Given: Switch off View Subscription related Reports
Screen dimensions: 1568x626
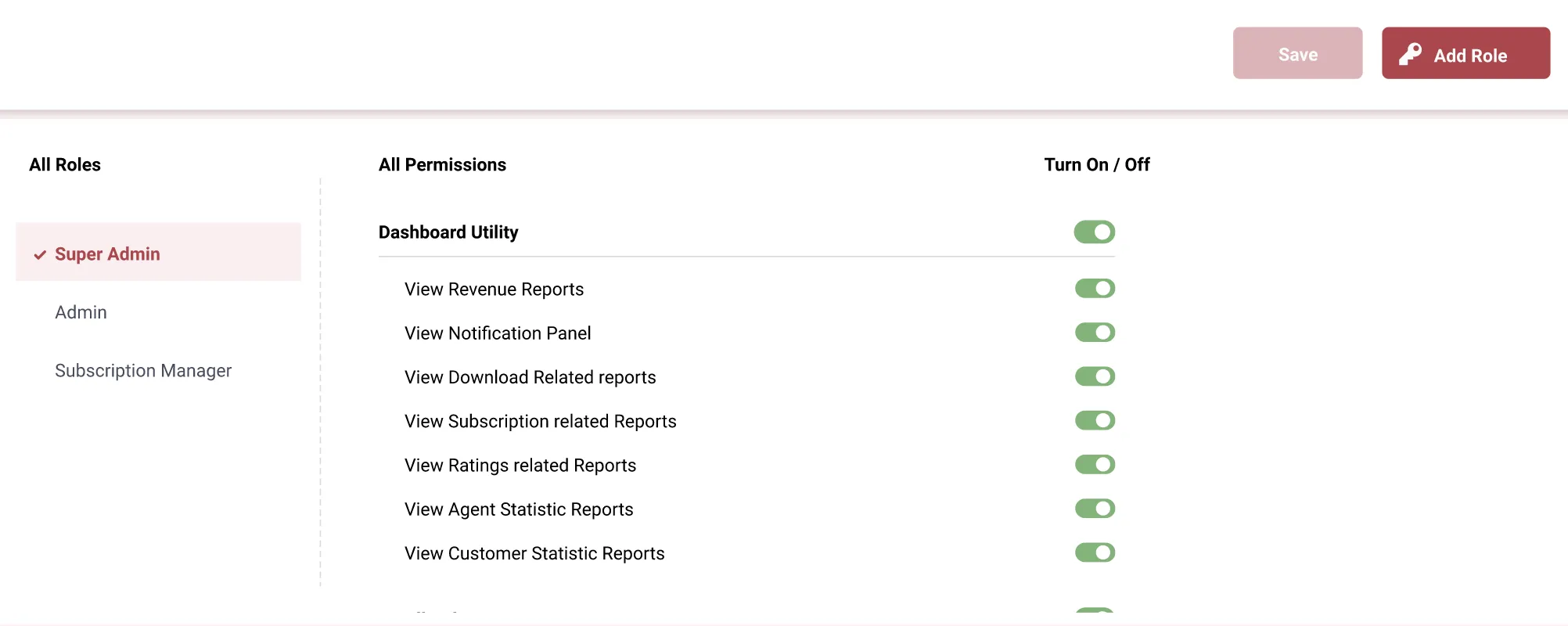Looking at the screenshot, I should click(1094, 421).
